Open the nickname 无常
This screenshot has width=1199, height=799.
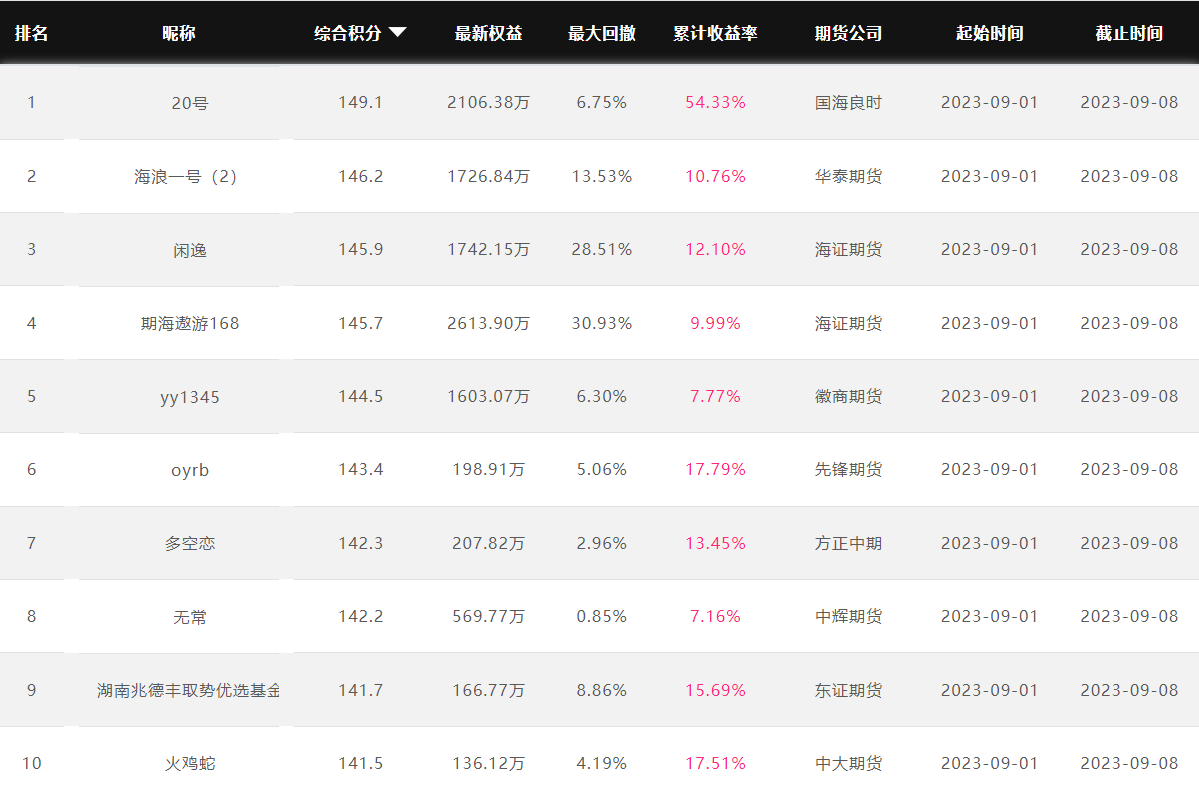coord(190,617)
